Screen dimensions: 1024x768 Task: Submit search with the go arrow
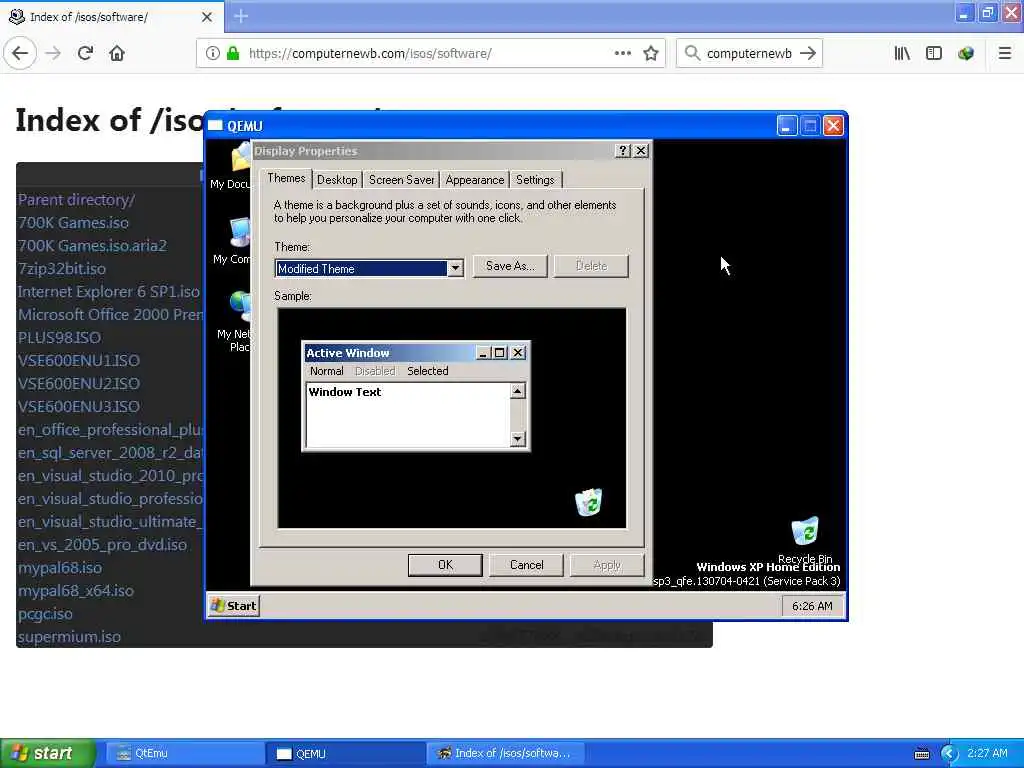click(x=808, y=53)
